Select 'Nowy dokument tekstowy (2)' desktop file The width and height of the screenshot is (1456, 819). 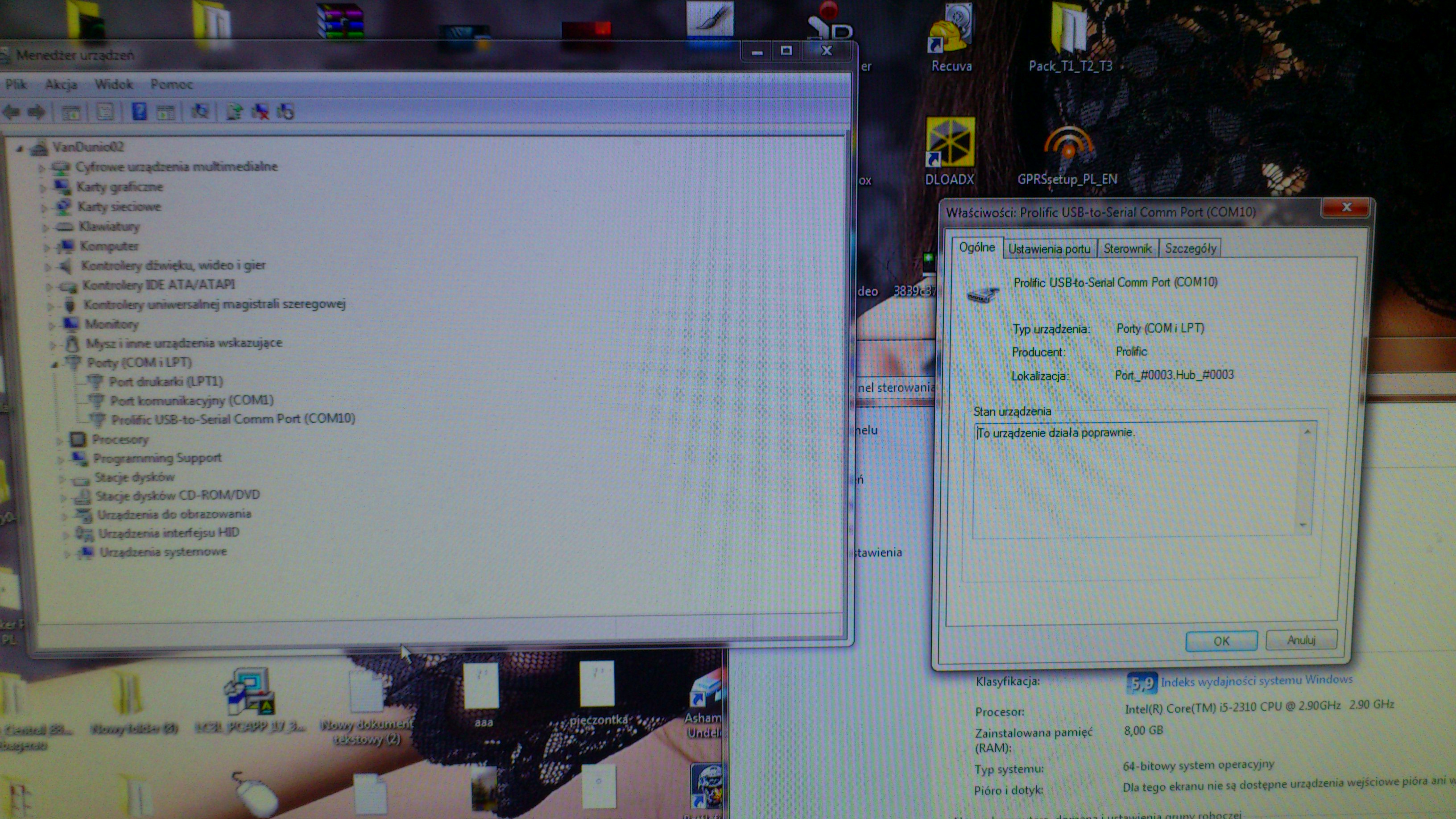coord(367,707)
